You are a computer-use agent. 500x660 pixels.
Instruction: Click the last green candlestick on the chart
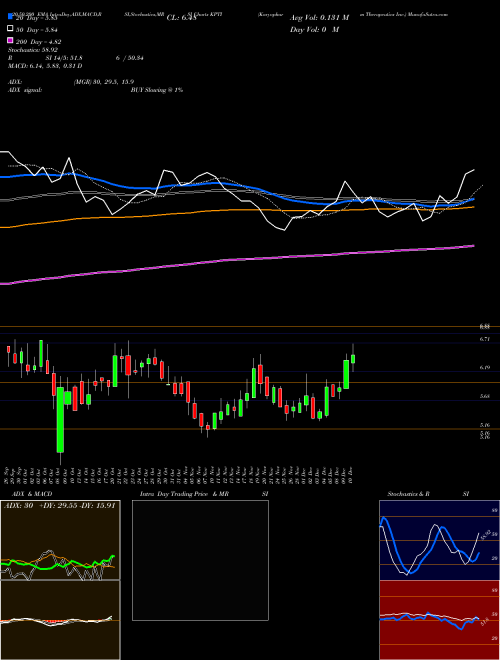pos(353,358)
